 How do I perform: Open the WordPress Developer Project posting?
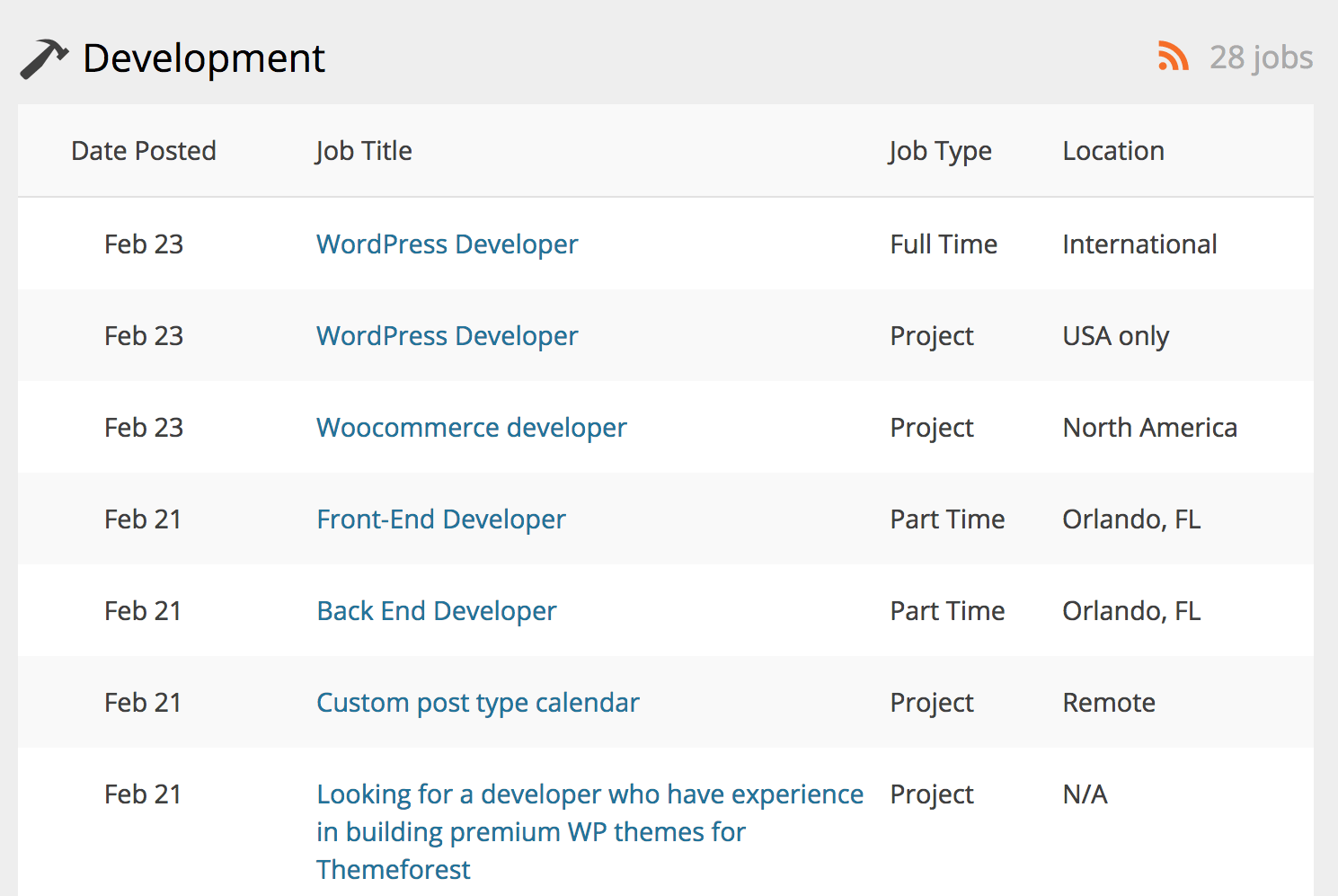coord(447,336)
